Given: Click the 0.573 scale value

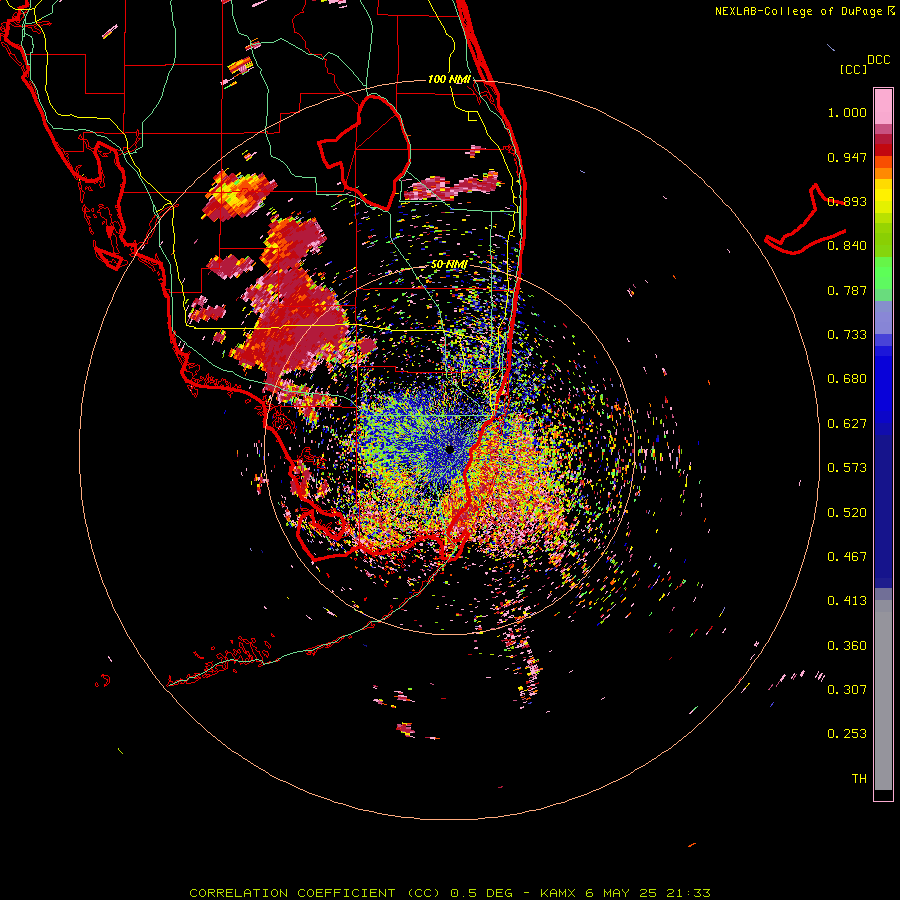Looking at the screenshot, I should 847,468.
